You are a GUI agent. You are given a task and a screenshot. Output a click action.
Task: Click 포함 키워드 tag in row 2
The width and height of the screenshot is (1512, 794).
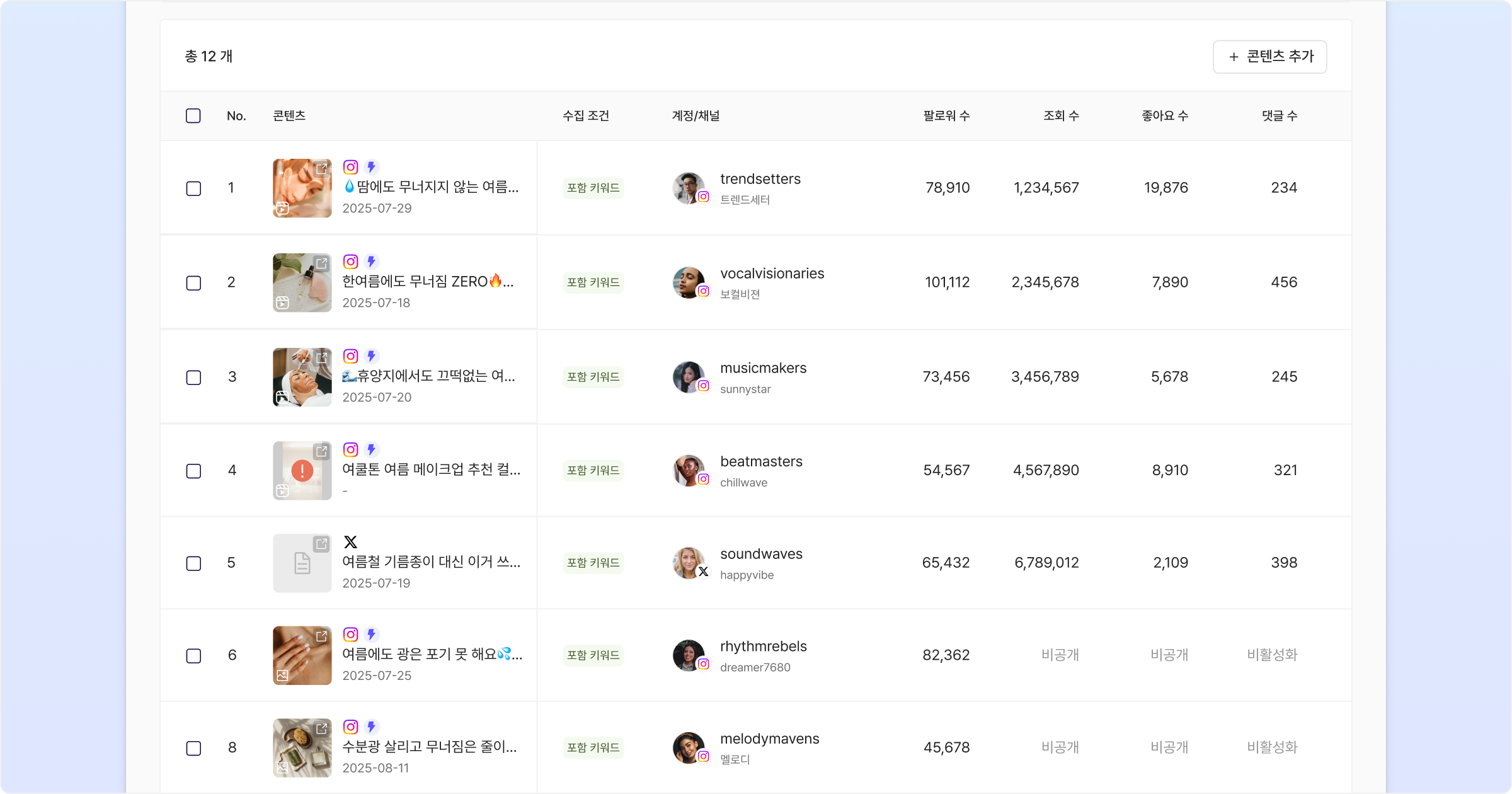(x=593, y=282)
